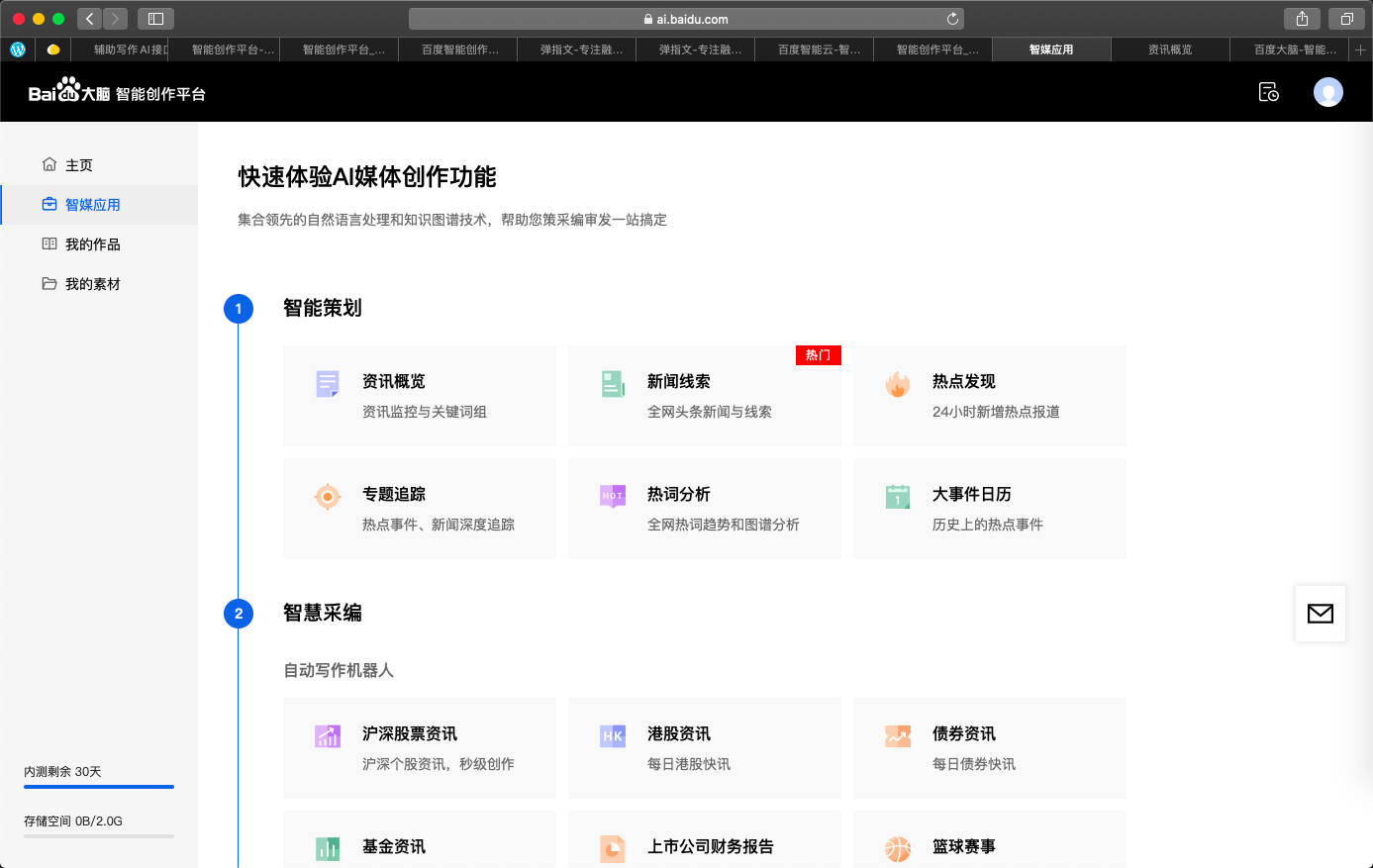This screenshot has height=868, width=1373.
Task: Open the 新闻线索 card
Action: (x=704, y=396)
